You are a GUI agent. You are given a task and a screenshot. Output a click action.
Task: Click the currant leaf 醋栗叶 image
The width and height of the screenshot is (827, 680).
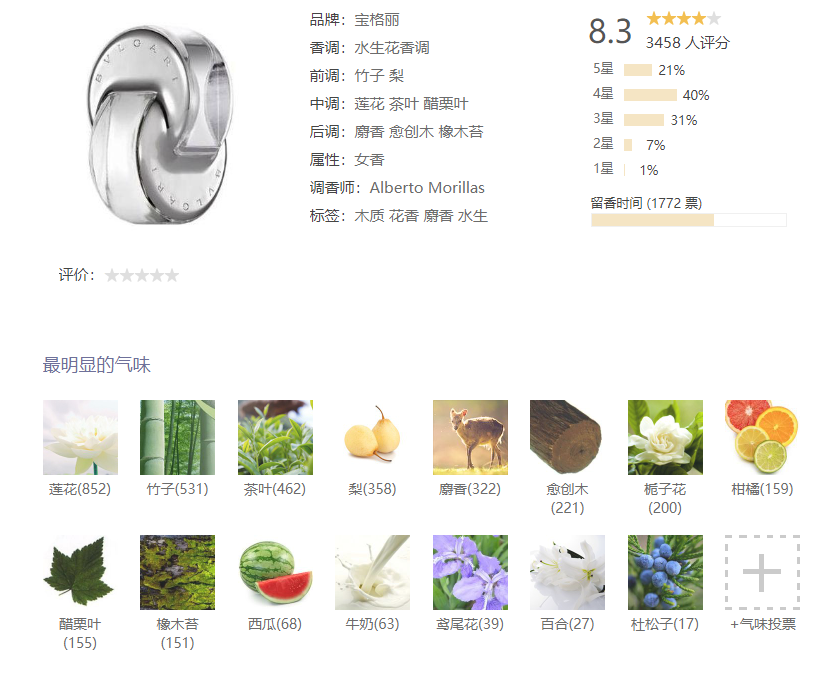click(x=80, y=572)
